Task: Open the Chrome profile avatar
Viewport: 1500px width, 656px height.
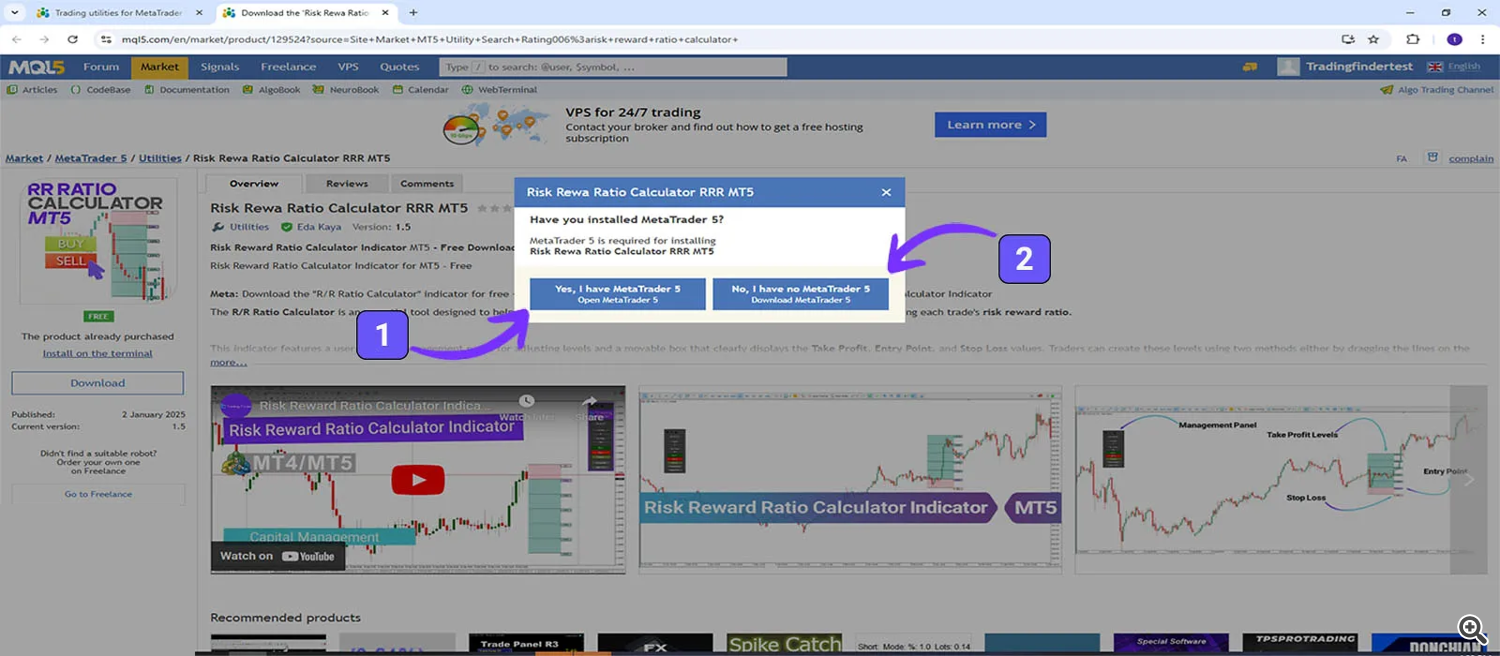Action: pos(1454,39)
